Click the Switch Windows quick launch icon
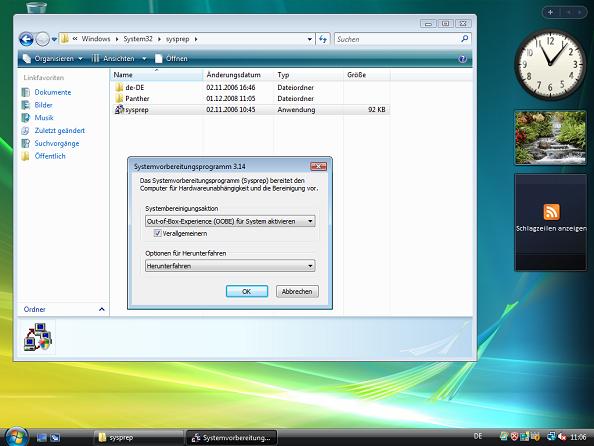The image size is (594, 446). coord(55,438)
